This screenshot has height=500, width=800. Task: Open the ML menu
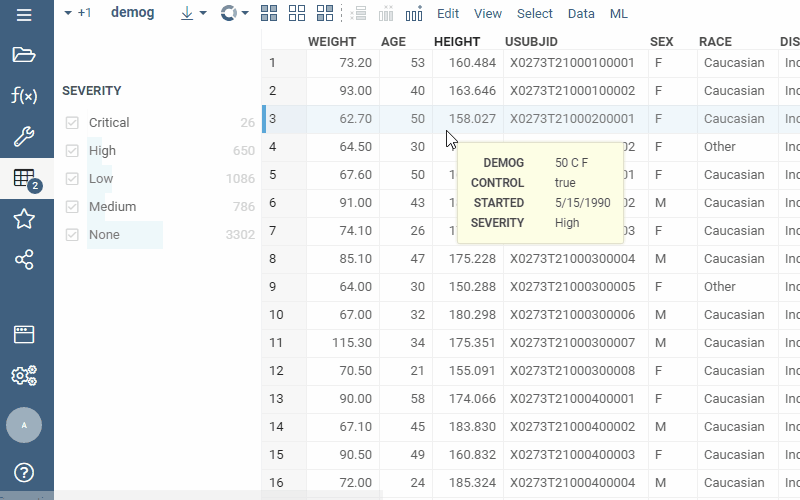(619, 14)
